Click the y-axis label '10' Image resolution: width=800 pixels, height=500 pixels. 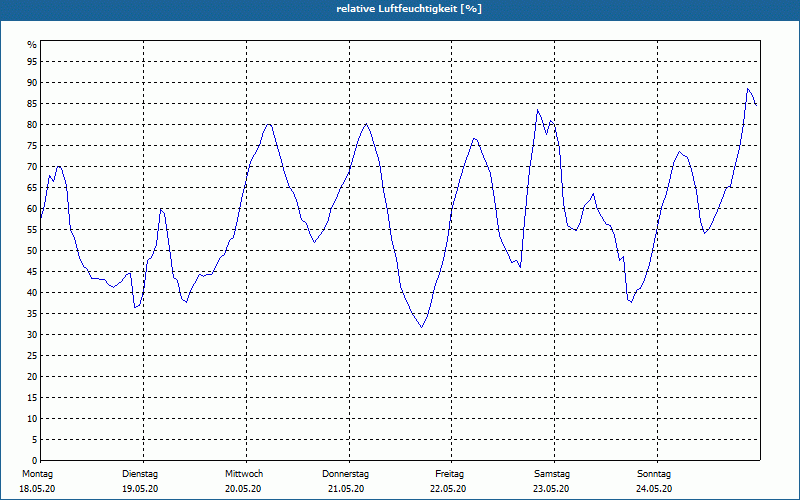coord(32,419)
